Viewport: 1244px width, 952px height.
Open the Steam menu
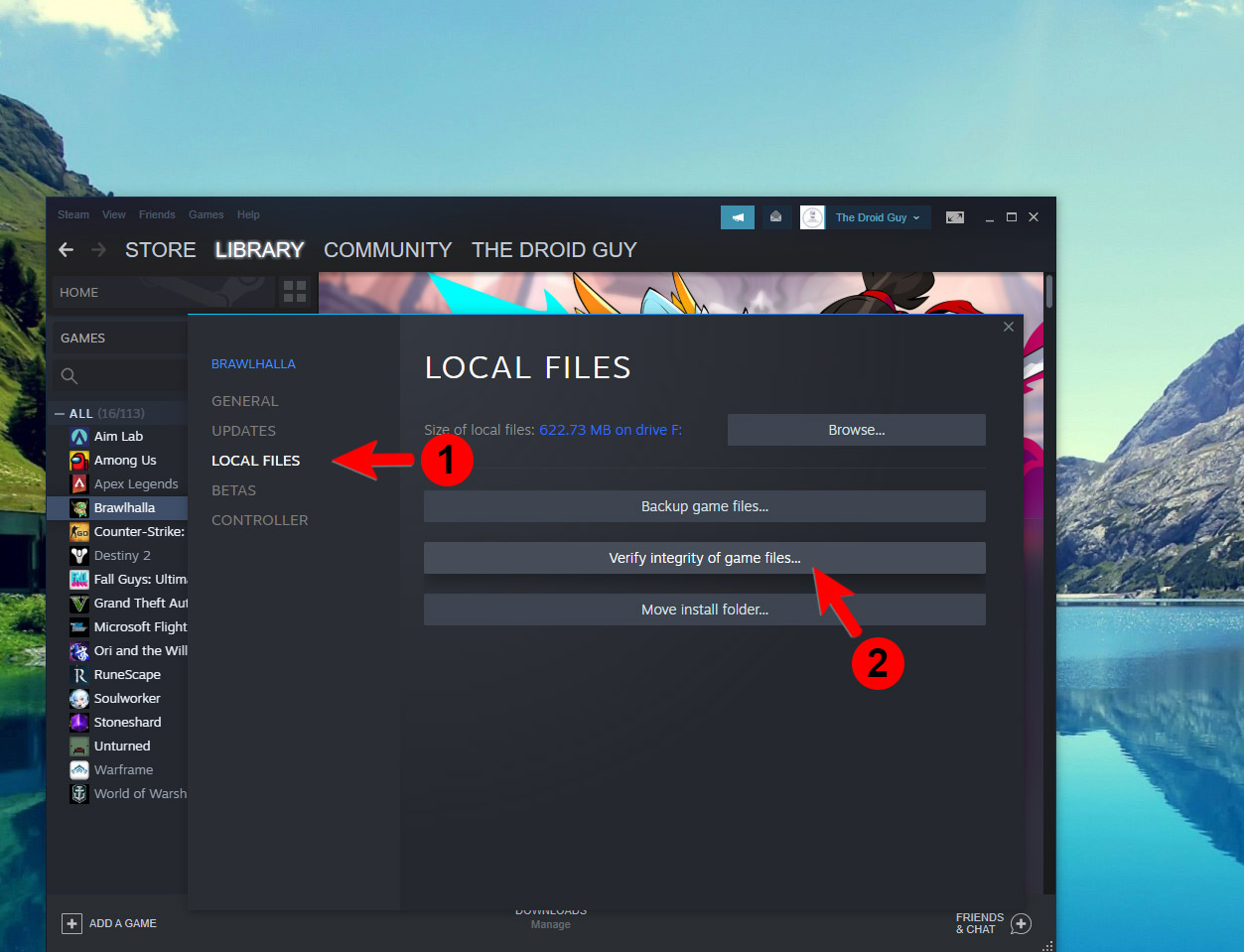pos(72,214)
